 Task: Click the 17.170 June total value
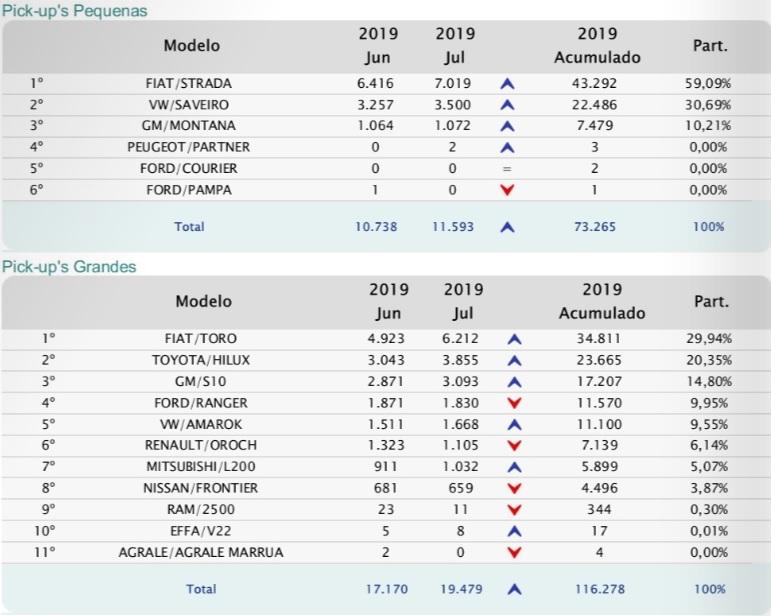click(x=387, y=589)
